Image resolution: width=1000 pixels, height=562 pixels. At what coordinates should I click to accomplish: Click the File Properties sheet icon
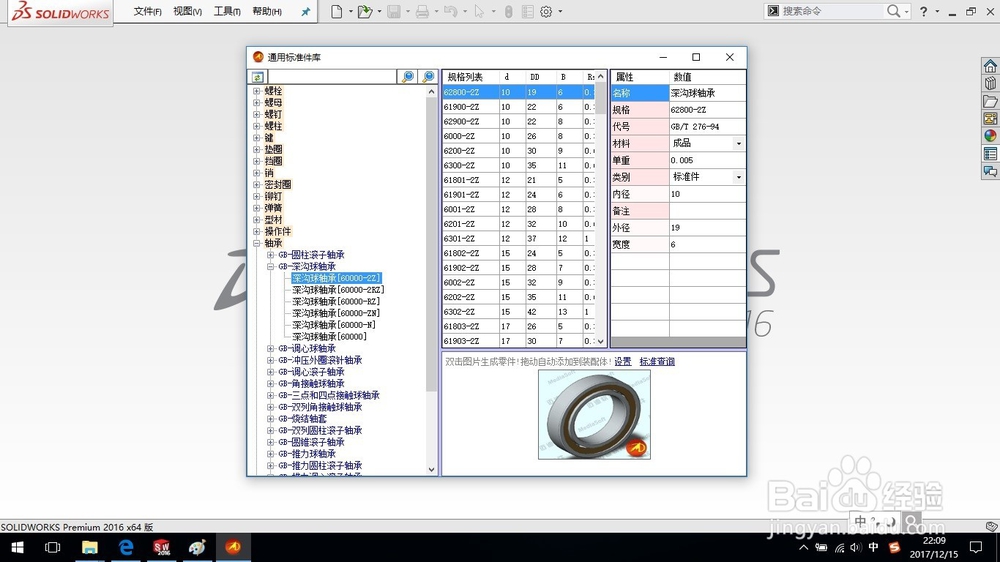point(527,11)
